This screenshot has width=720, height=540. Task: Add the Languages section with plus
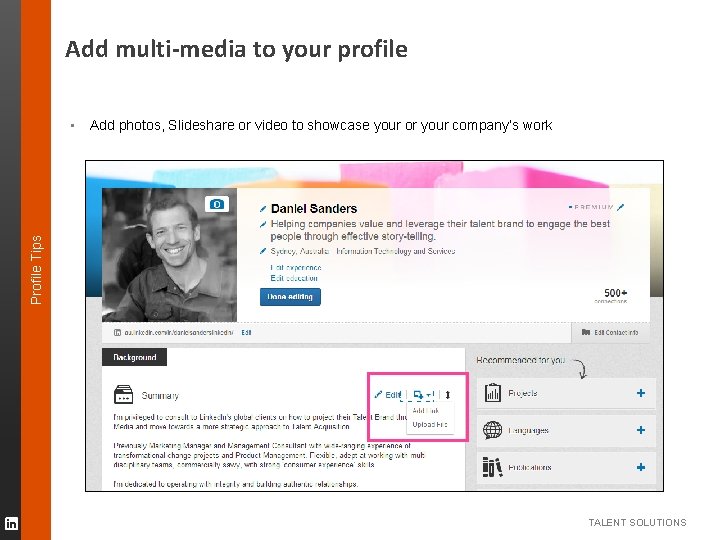click(x=641, y=430)
